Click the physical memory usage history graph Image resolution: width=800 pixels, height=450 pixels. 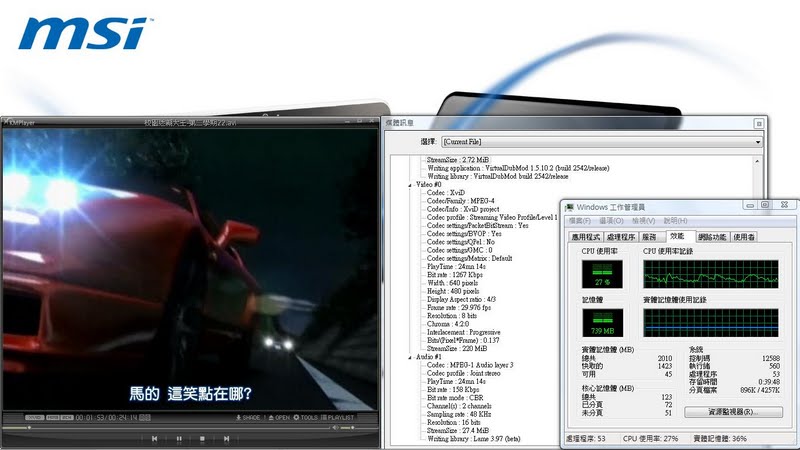tap(711, 322)
